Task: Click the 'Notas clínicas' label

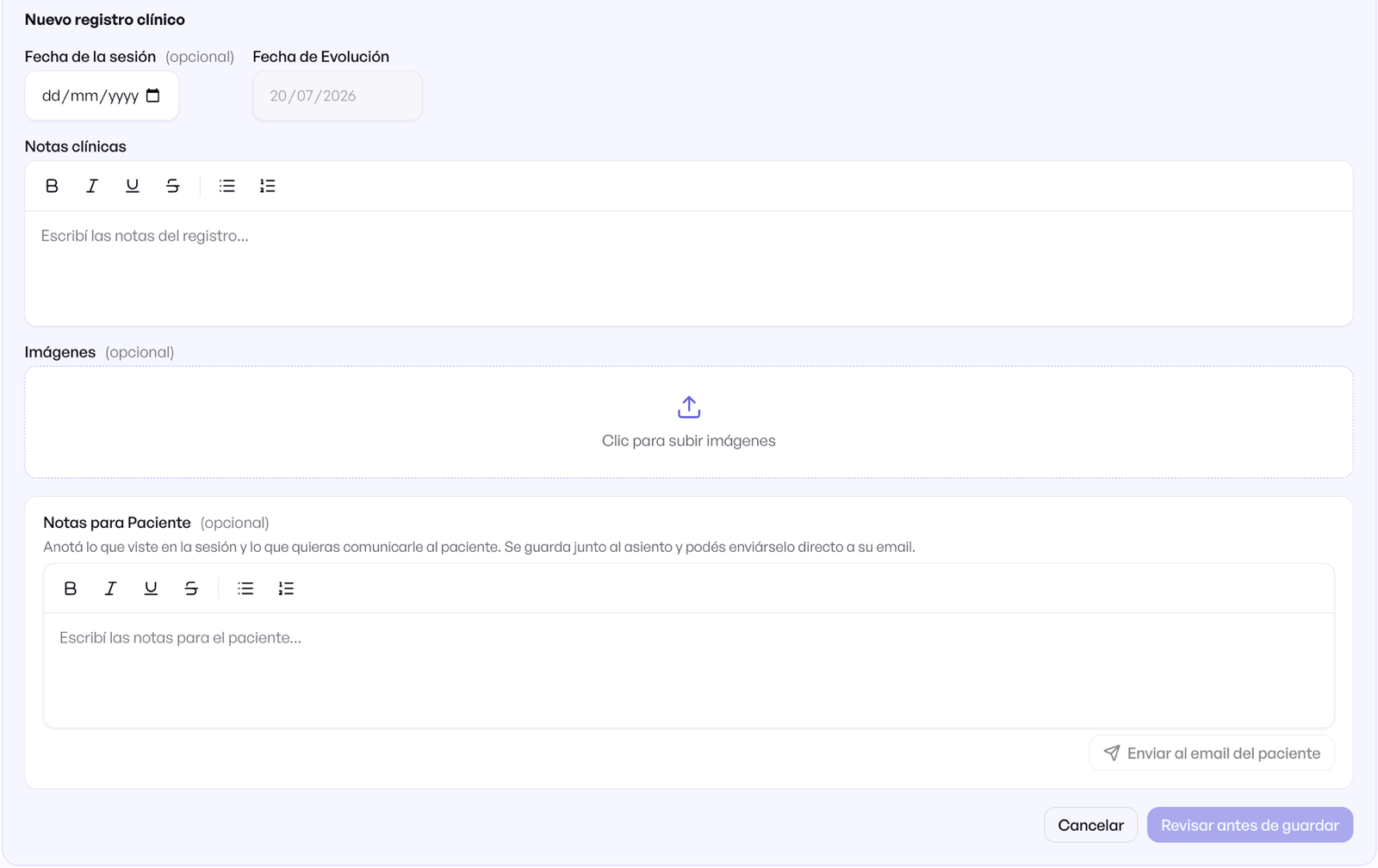Action: [x=76, y=146]
